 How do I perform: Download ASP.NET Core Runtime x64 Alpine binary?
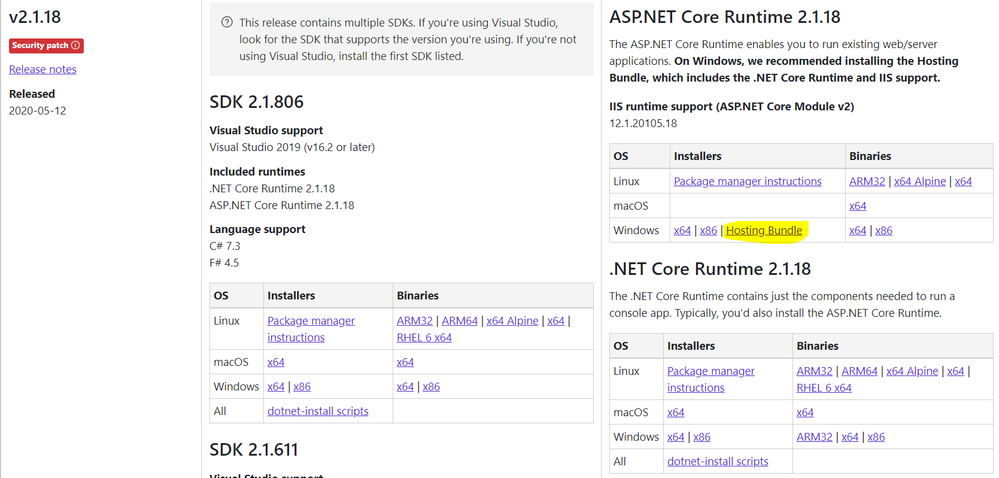(919, 181)
